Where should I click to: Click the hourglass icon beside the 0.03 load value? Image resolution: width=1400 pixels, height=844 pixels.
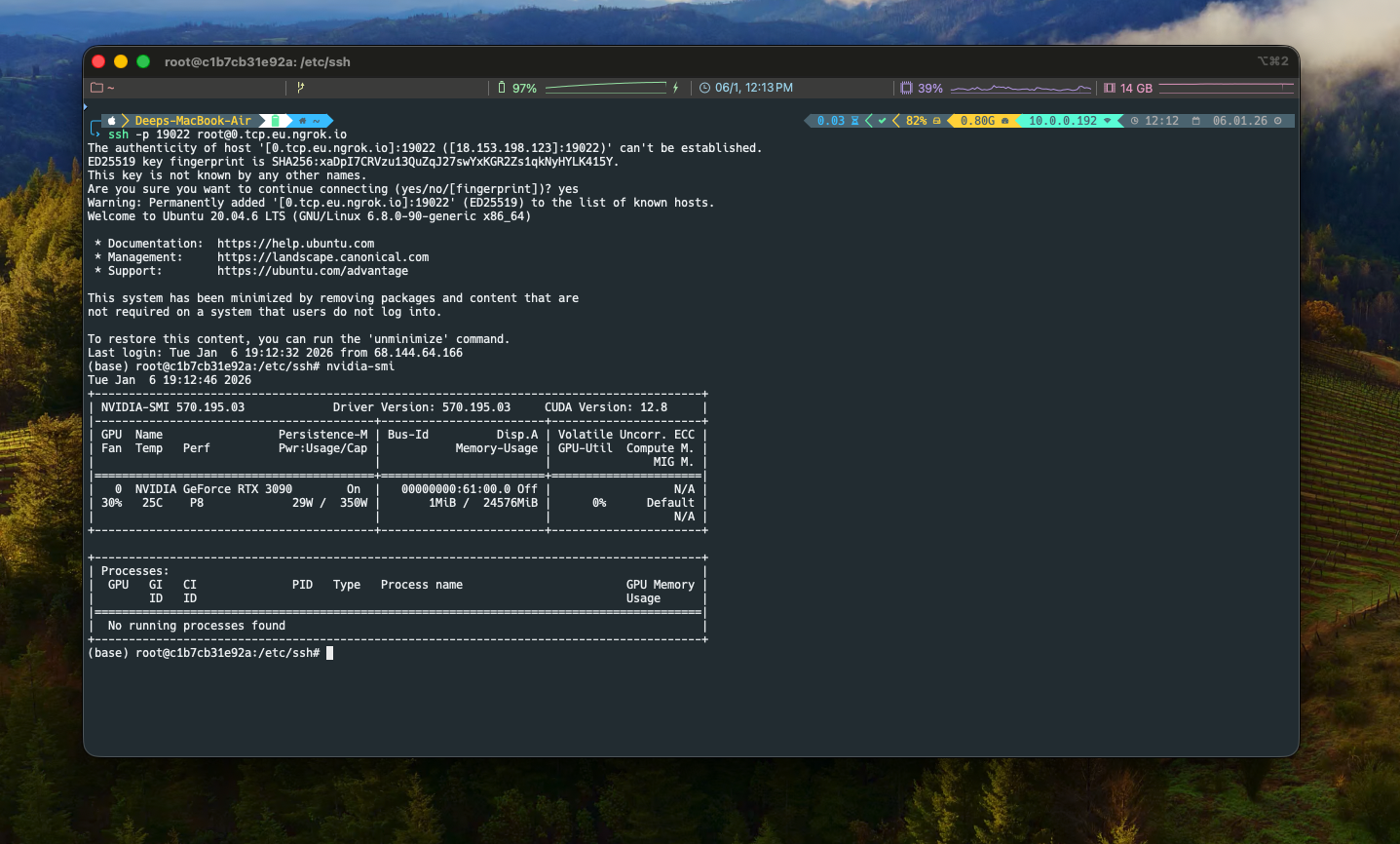pyautogui.click(x=853, y=120)
